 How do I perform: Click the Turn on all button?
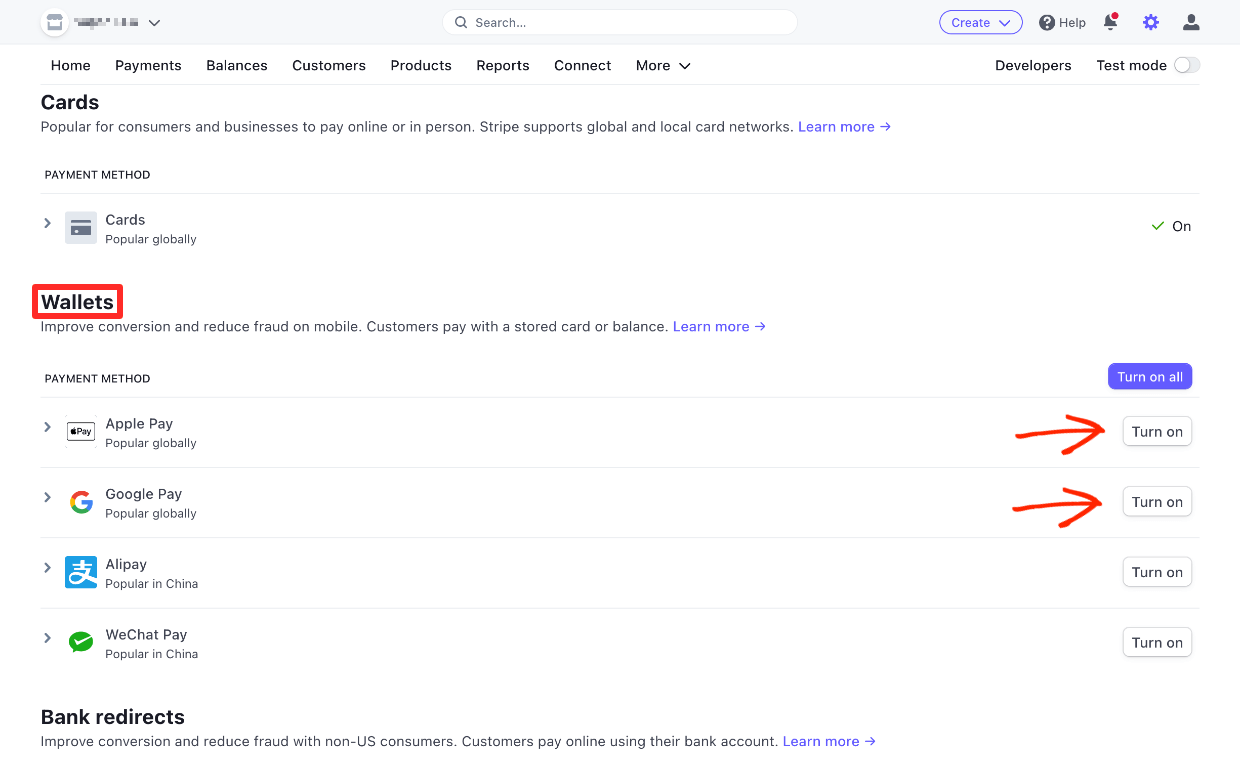pos(1150,377)
